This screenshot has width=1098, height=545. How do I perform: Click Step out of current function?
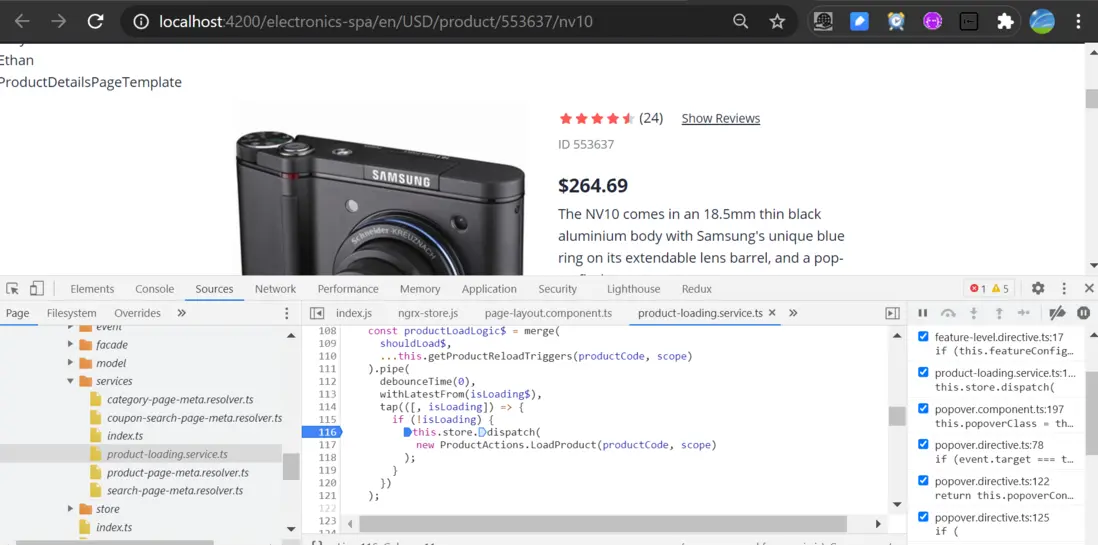click(x=999, y=313)
